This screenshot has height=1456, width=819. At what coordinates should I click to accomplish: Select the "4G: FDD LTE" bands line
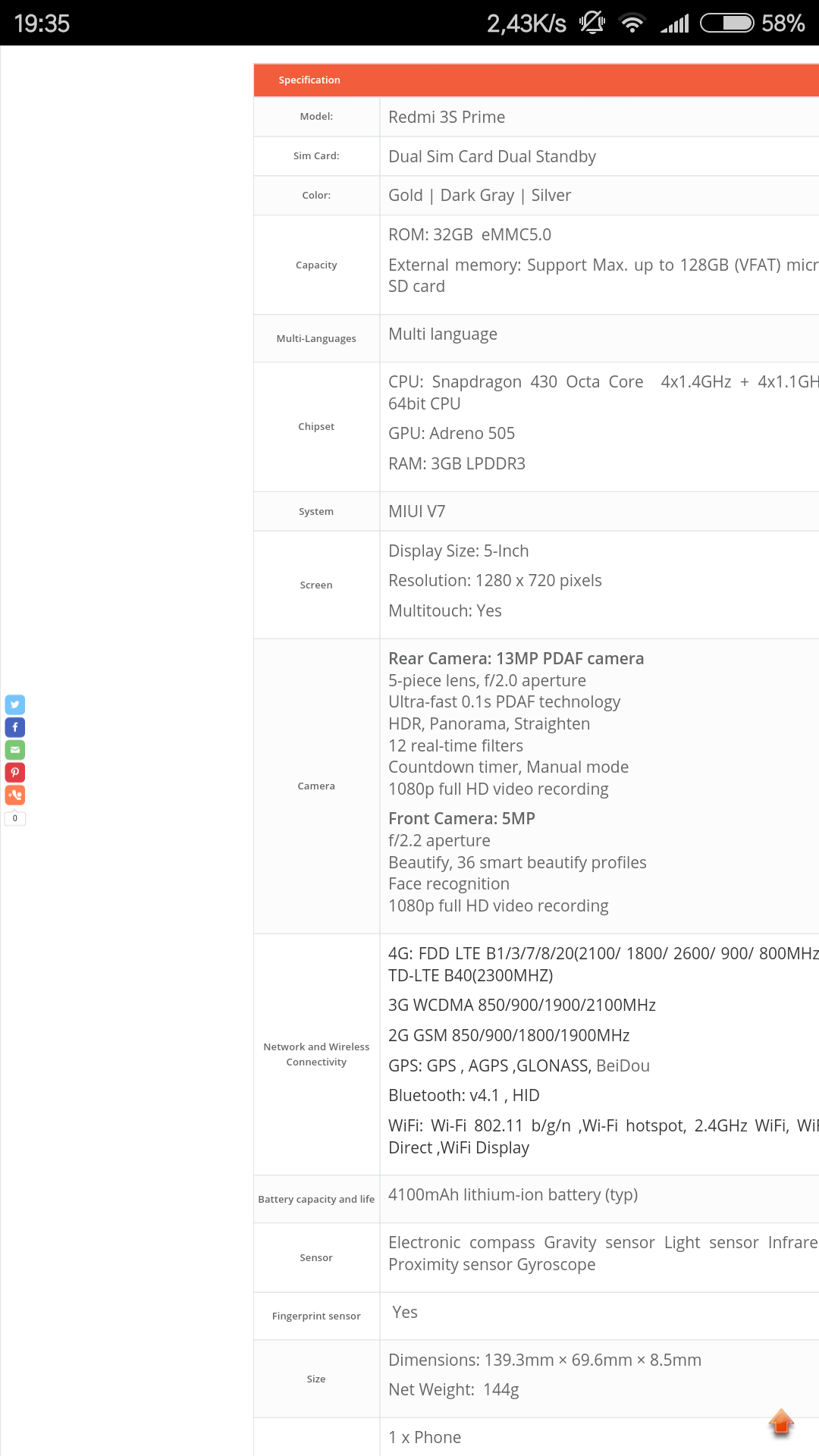604,964
